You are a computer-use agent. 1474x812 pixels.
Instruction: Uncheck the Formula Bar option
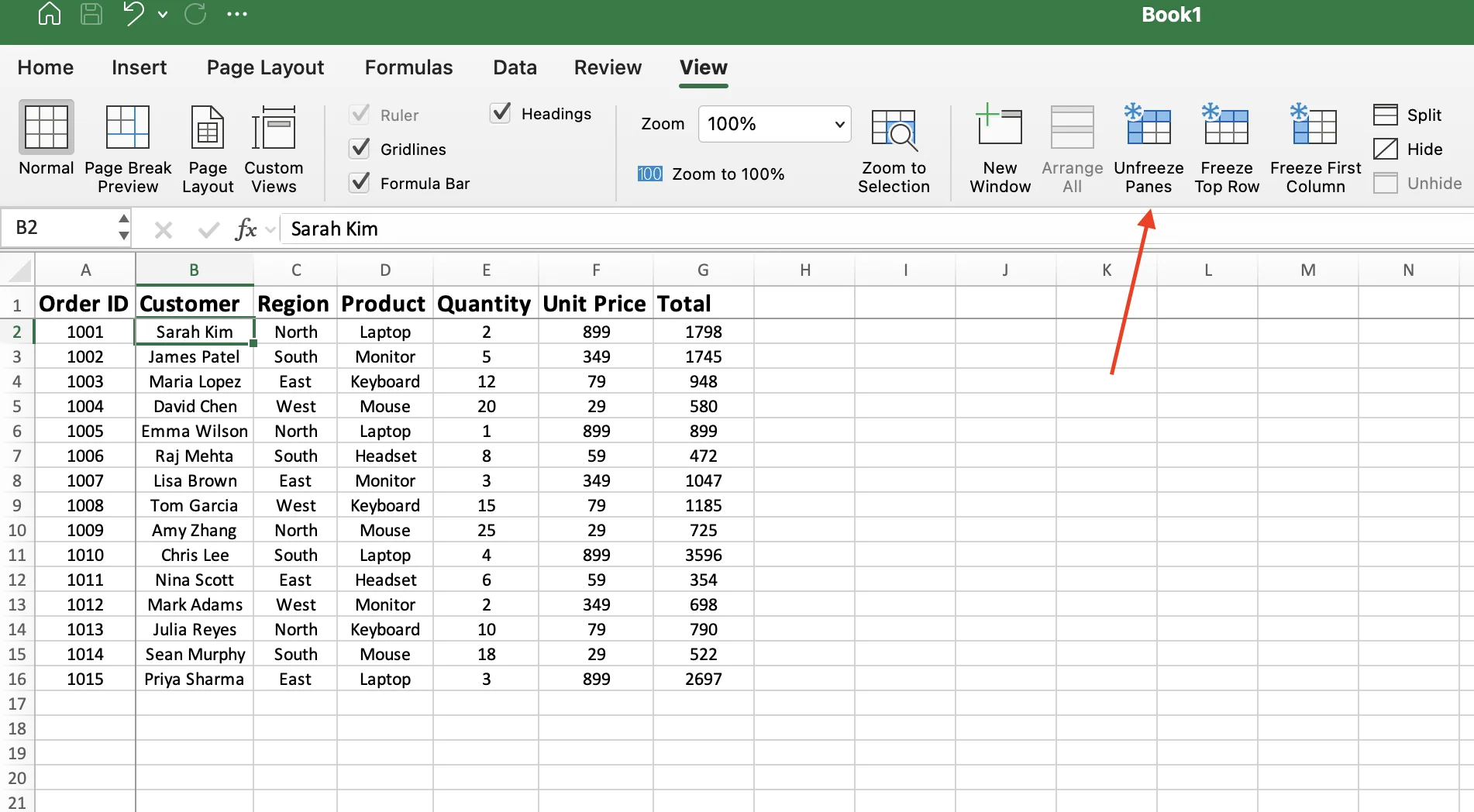coord(359,183)
